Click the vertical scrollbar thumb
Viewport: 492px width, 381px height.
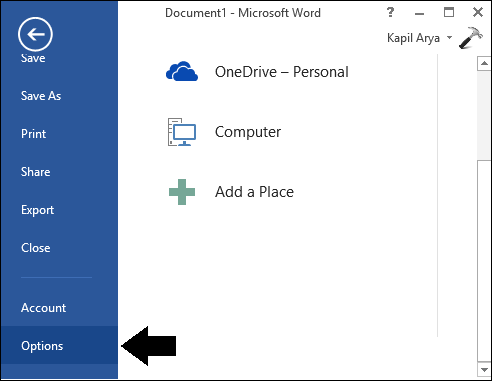click(484, 261)
